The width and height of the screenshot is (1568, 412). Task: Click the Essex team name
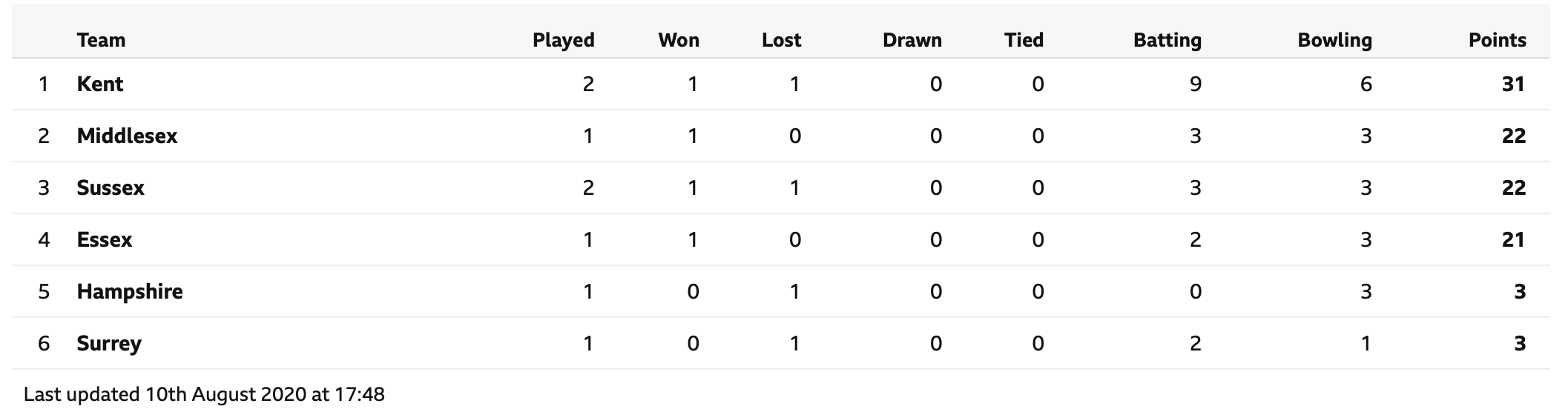[x=105, y=239]
